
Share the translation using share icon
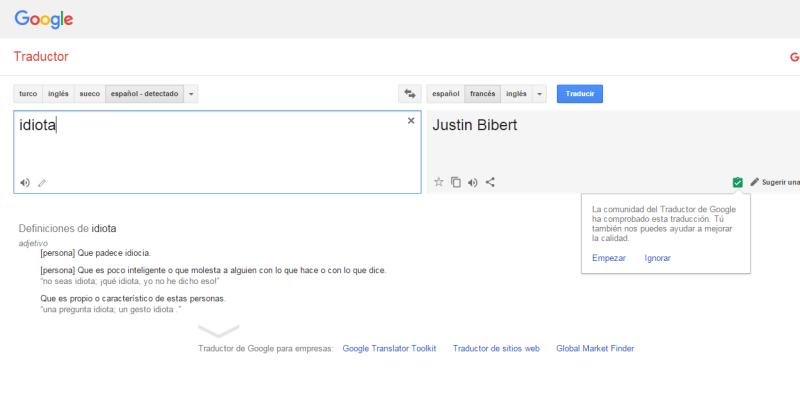(490, 182)
